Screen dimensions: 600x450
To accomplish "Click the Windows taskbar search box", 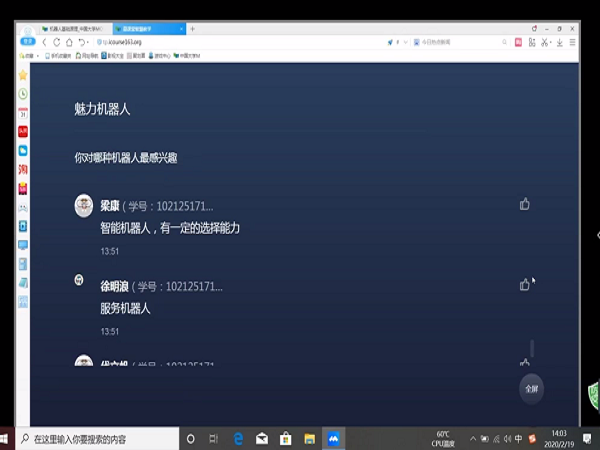I will 97,439.
